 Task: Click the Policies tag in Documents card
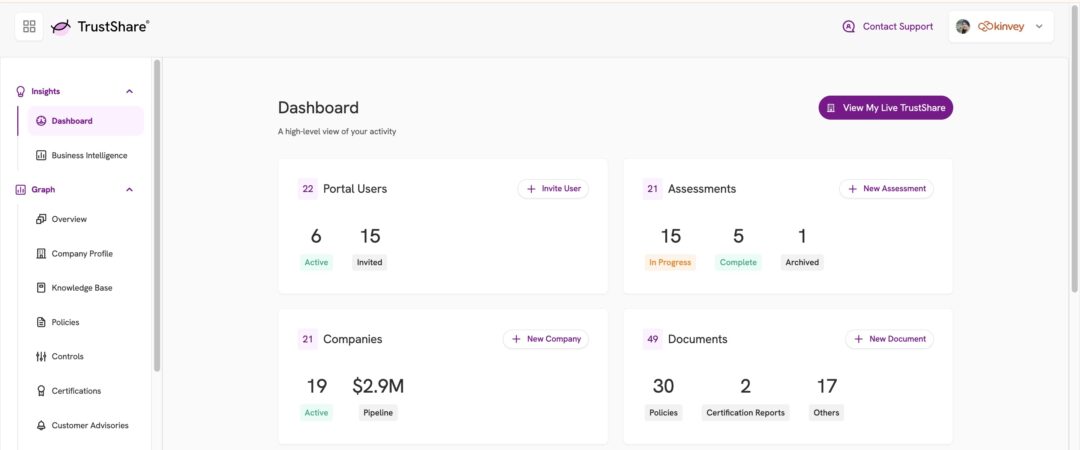[x=663, y=413]
